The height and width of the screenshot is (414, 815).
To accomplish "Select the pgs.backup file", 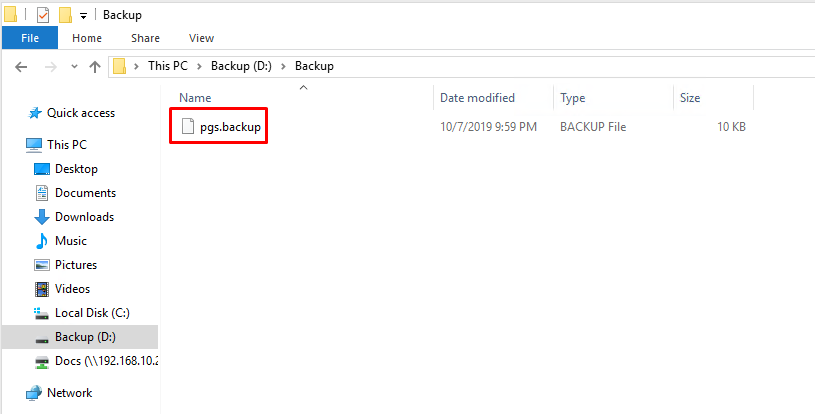I will click(x=229, y=127).
